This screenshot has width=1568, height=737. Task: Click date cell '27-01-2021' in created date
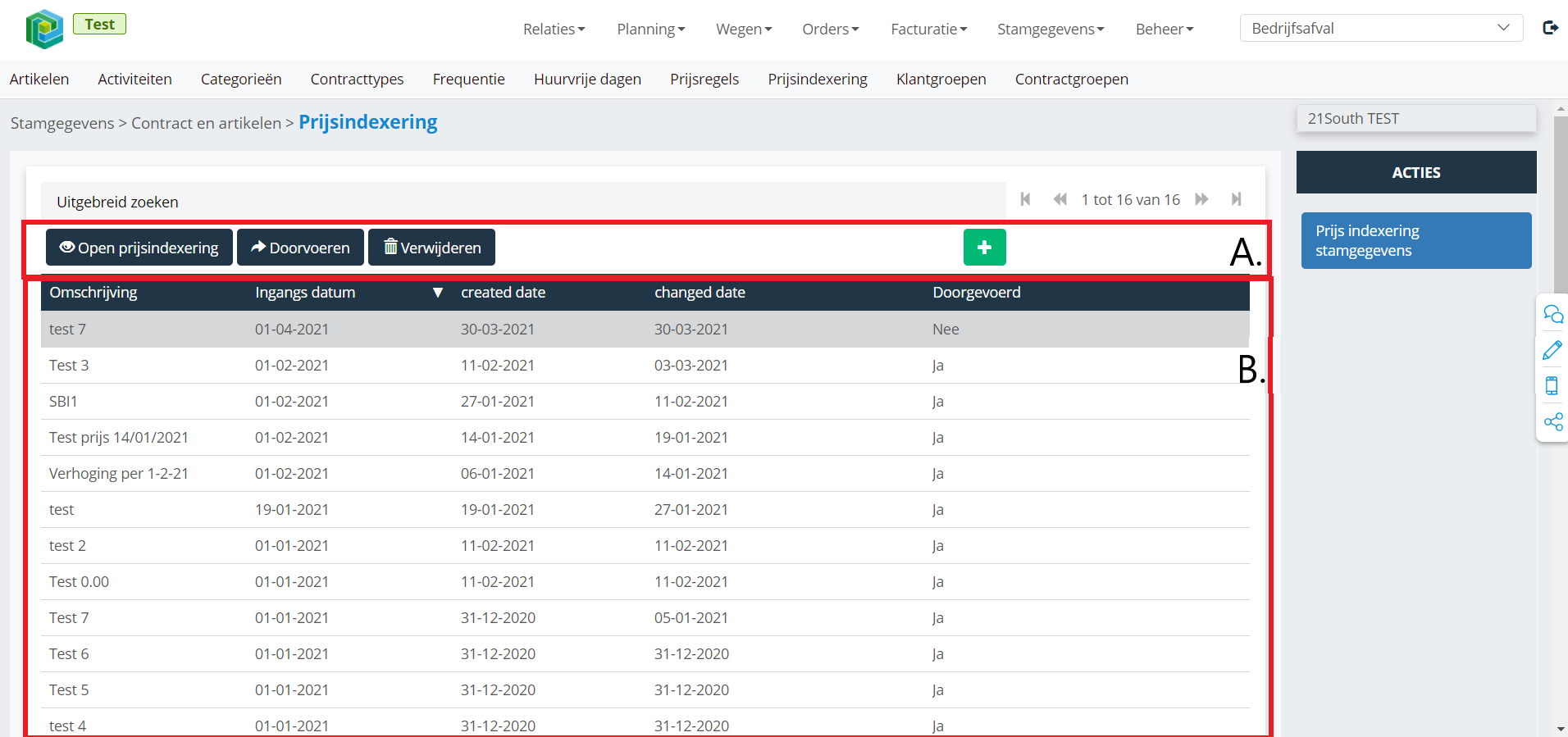tap(498, 401)
